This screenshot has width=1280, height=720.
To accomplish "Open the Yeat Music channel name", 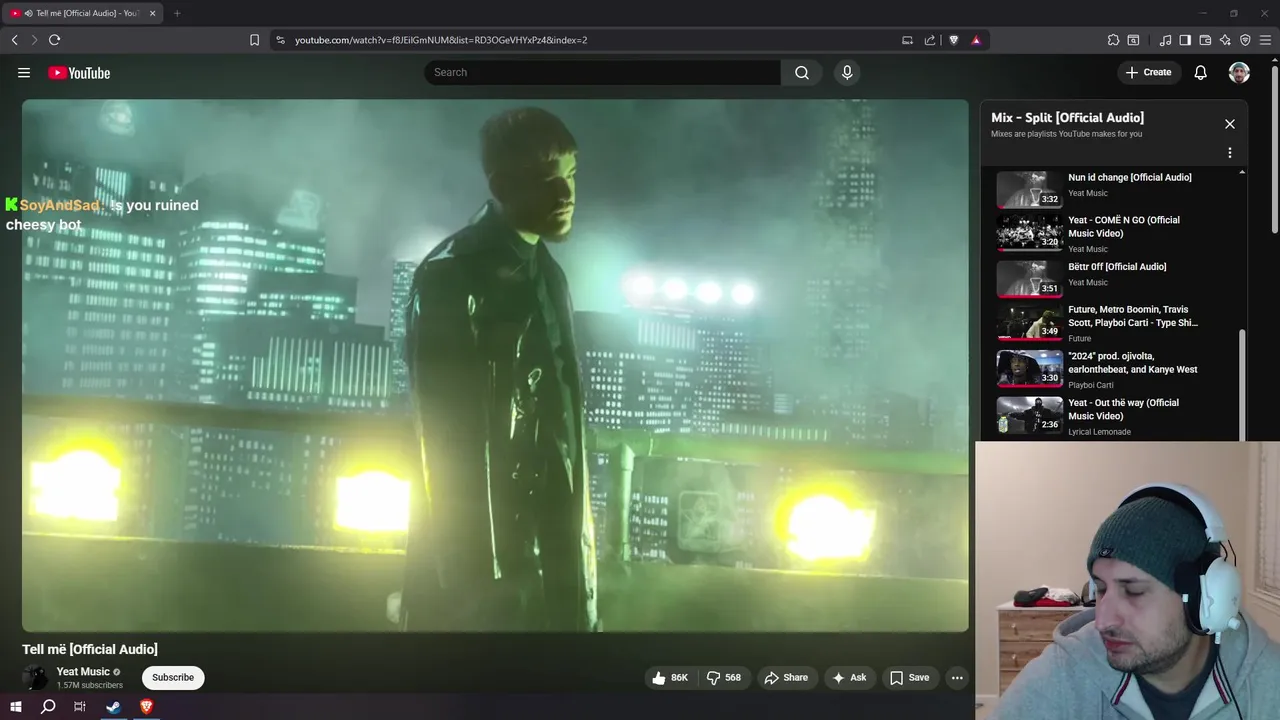I will click(83, 672).
